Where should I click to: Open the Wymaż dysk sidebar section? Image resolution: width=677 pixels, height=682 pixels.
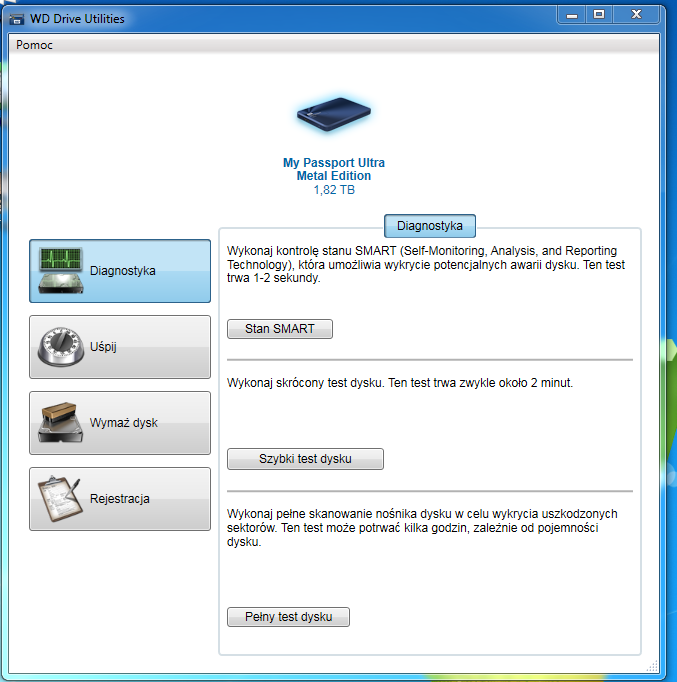click(x=120, y=423)
